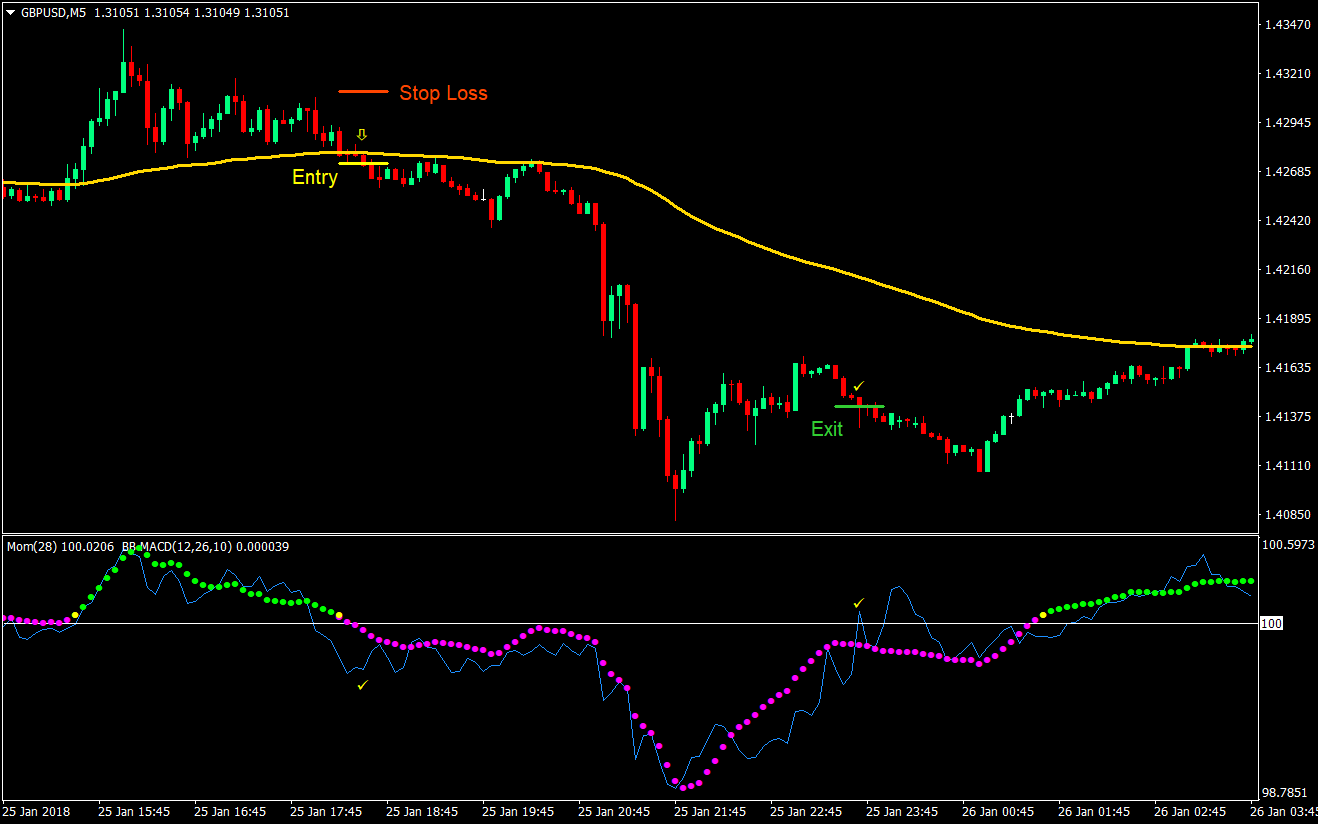Open the chart menu arrow beside GBPUSD,M5
The width and height of the screenshot is (1318, 824).
point(10,13)
